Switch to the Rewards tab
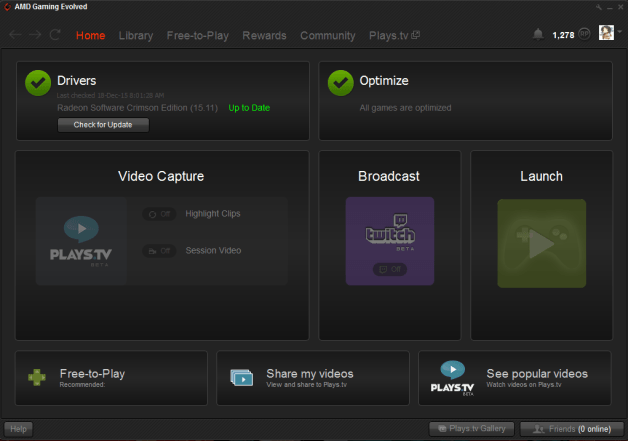Viewport: 628px width, 441px height. 264,36
